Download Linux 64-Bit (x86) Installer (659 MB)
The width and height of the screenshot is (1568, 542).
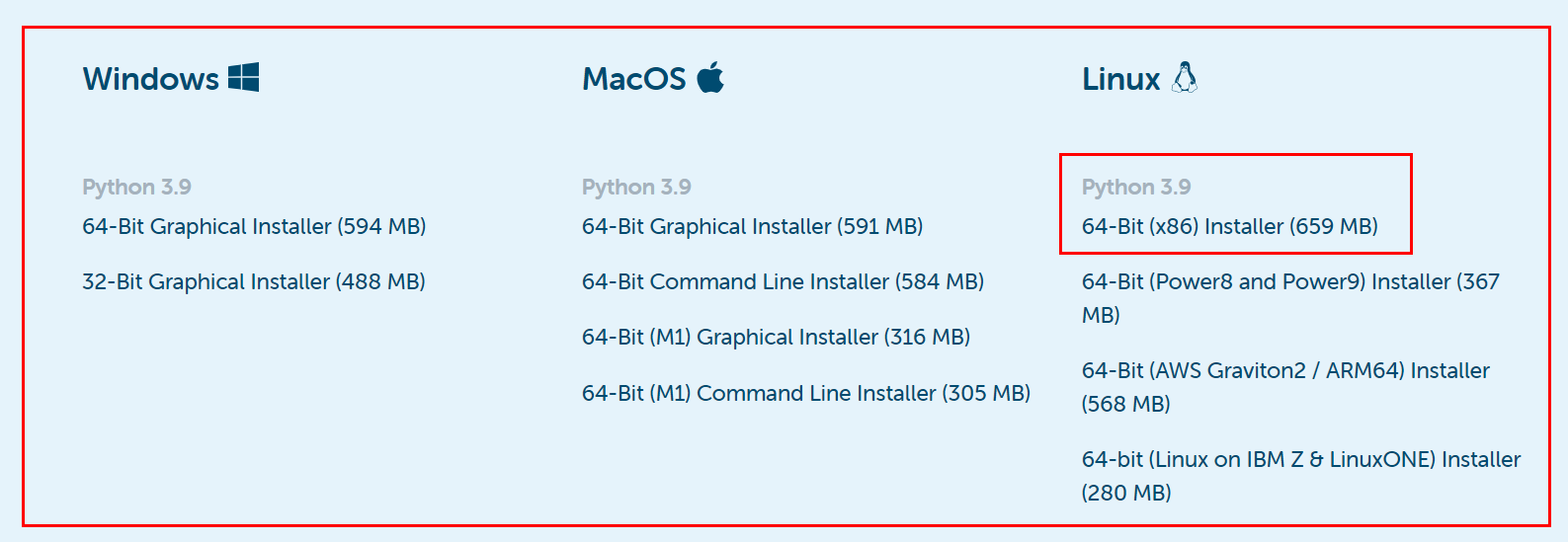point(1229,227)
